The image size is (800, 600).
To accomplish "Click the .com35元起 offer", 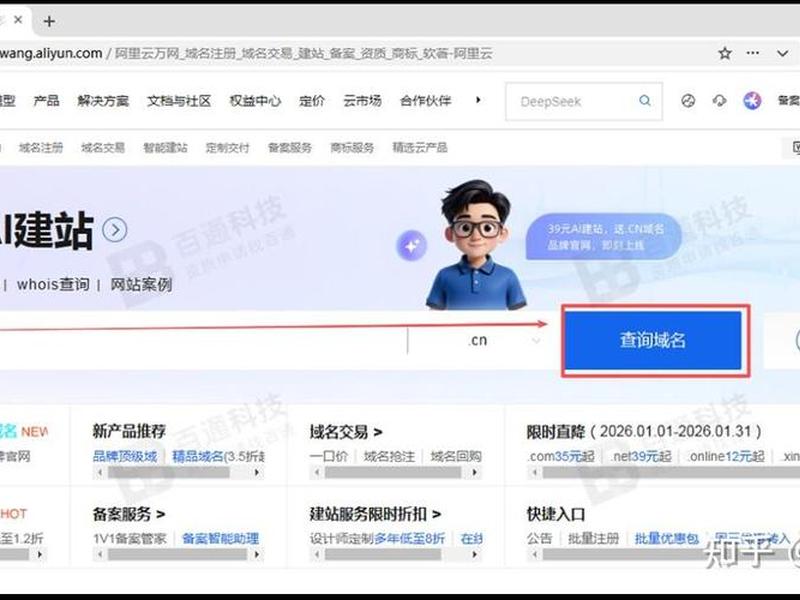I will (561, 456).
